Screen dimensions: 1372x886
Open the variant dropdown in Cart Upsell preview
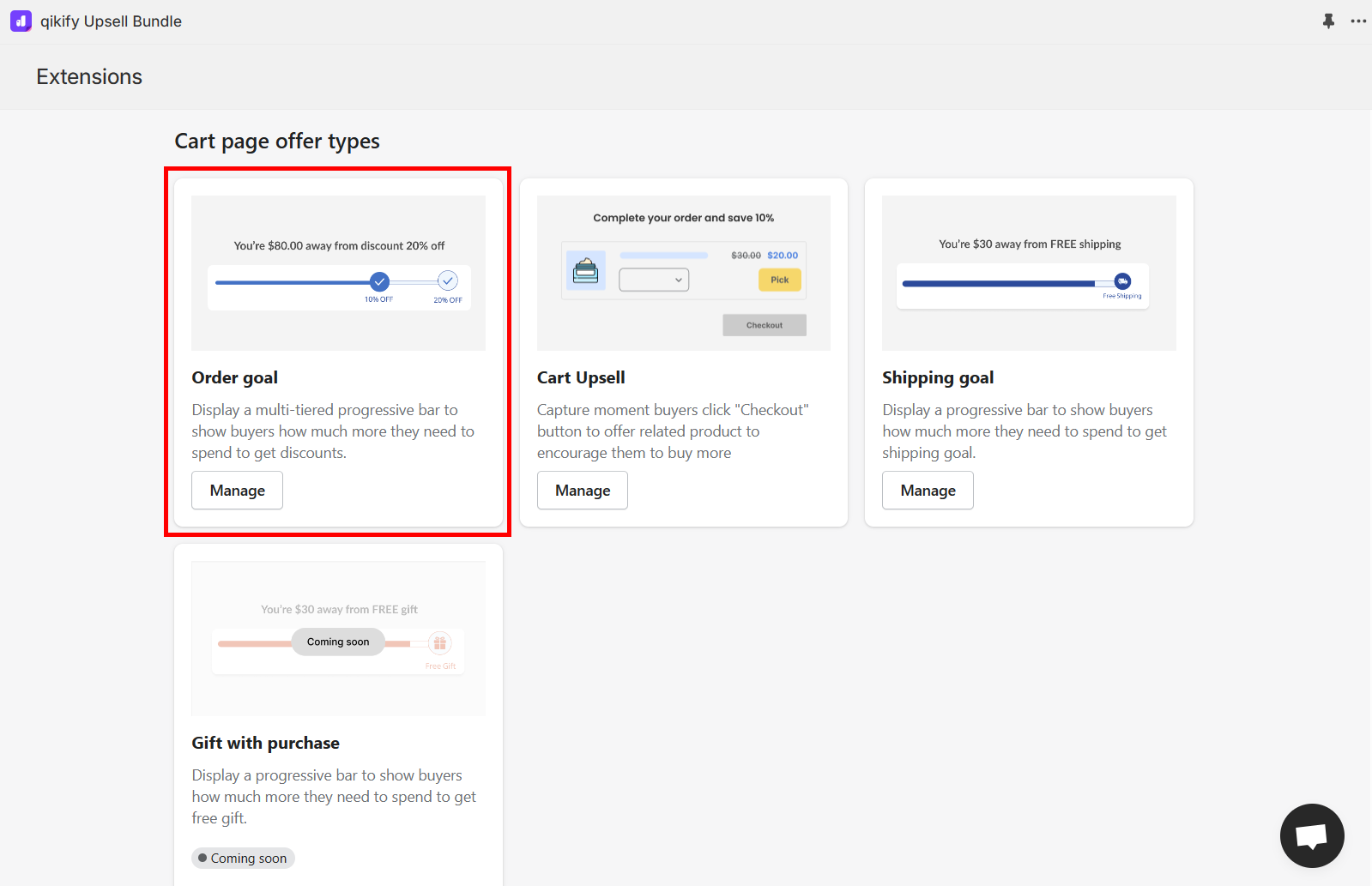coord(654,280)
